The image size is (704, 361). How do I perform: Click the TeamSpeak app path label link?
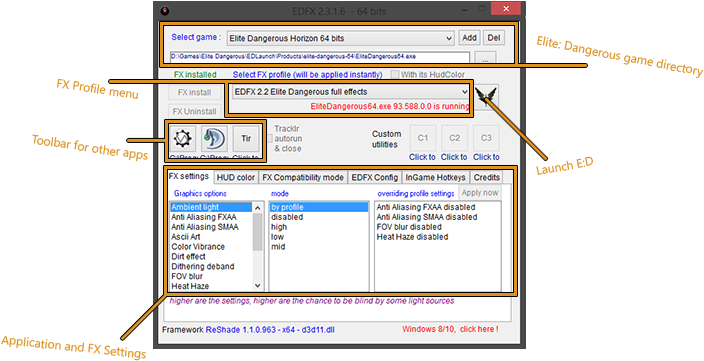pyautogui.click(x=214, y=158)
